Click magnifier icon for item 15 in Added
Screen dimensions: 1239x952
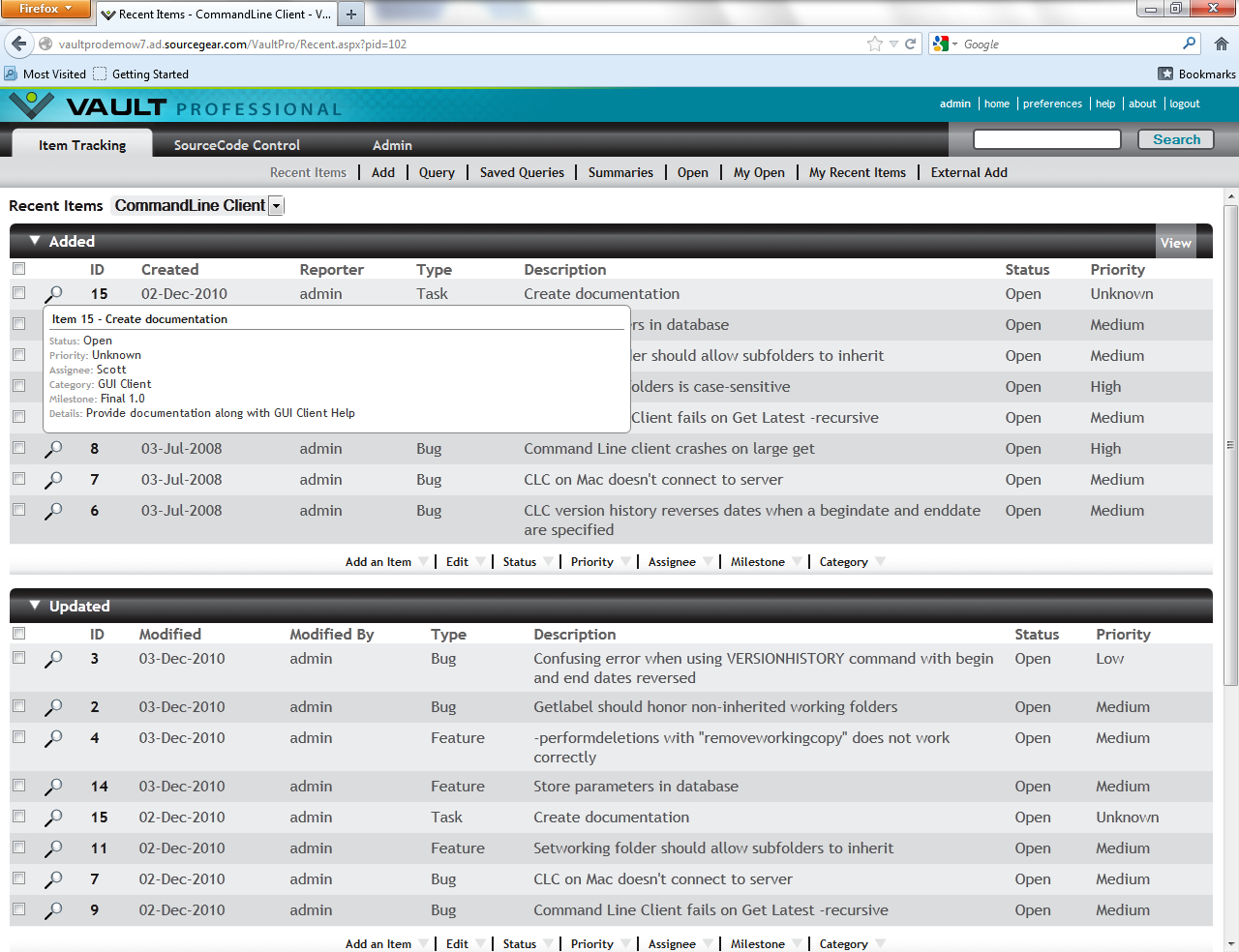coord(53,294)
